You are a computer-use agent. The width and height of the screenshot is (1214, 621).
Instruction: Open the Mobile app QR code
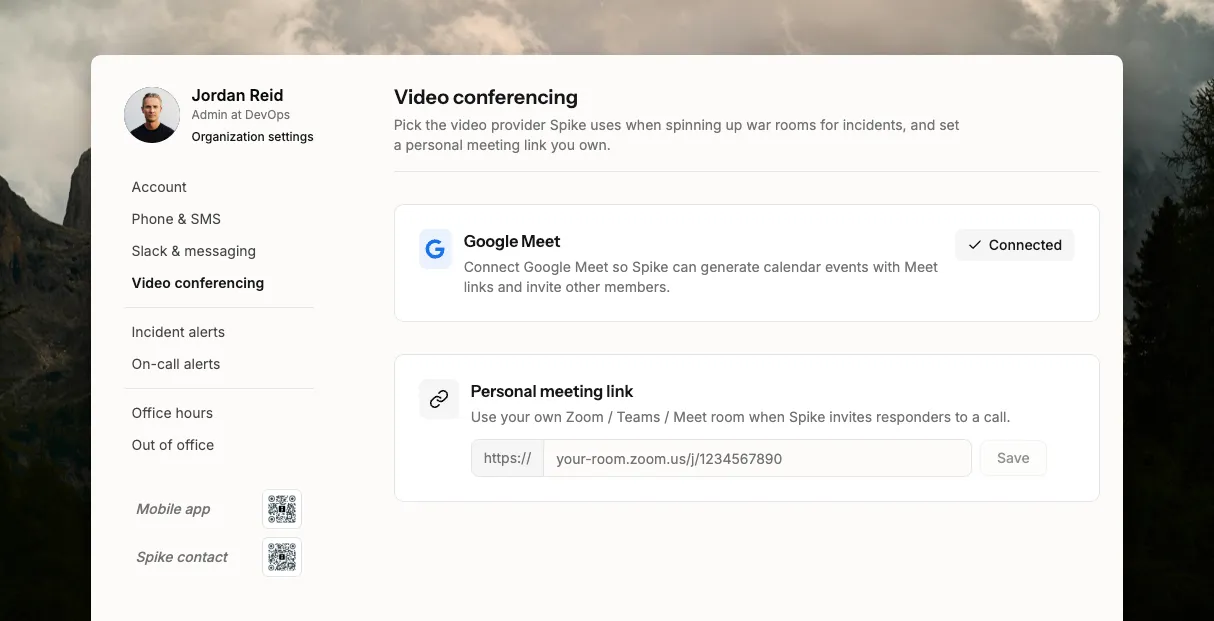tap(282, 509)
